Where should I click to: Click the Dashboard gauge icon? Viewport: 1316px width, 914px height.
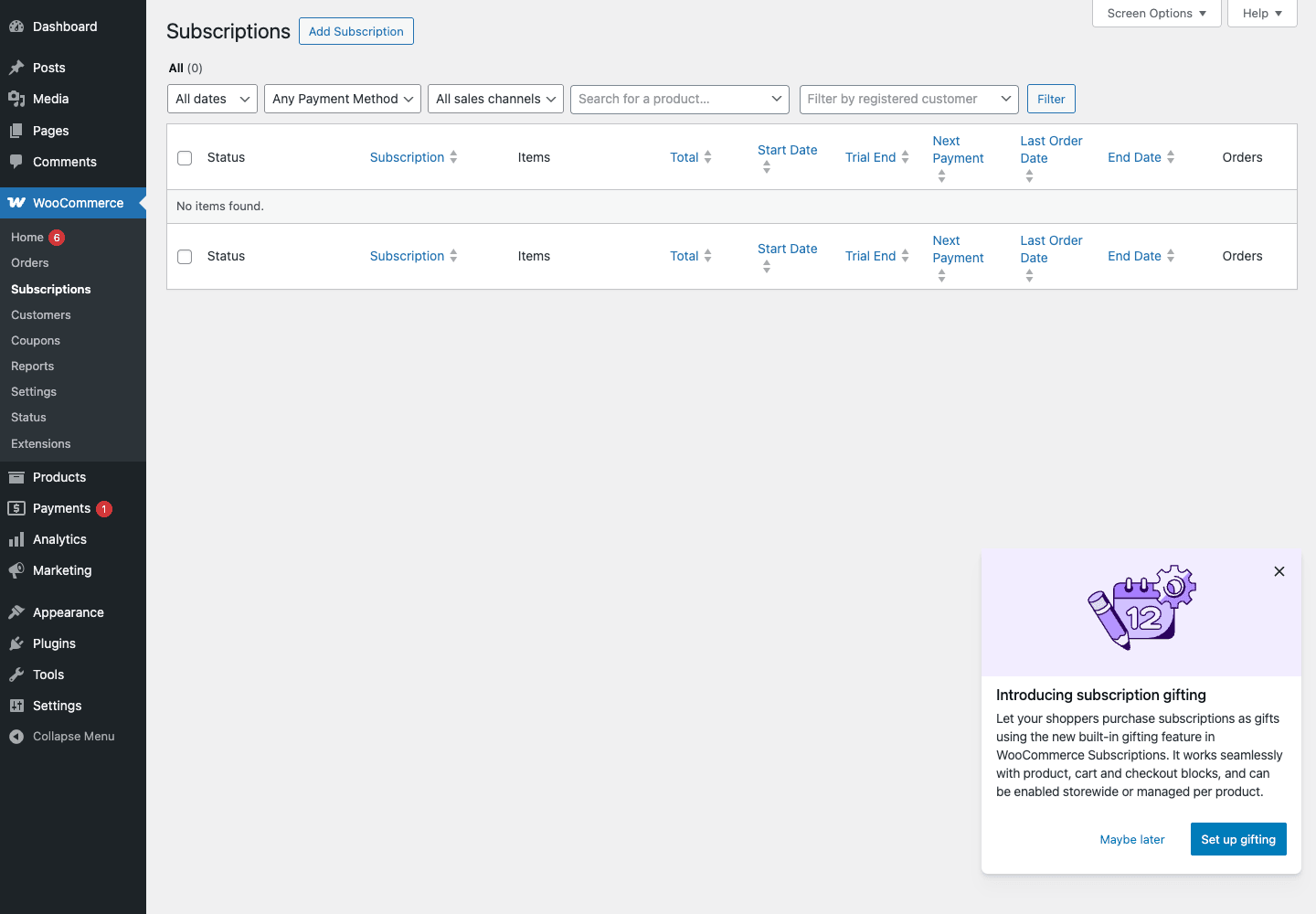(x=16, y=27)
